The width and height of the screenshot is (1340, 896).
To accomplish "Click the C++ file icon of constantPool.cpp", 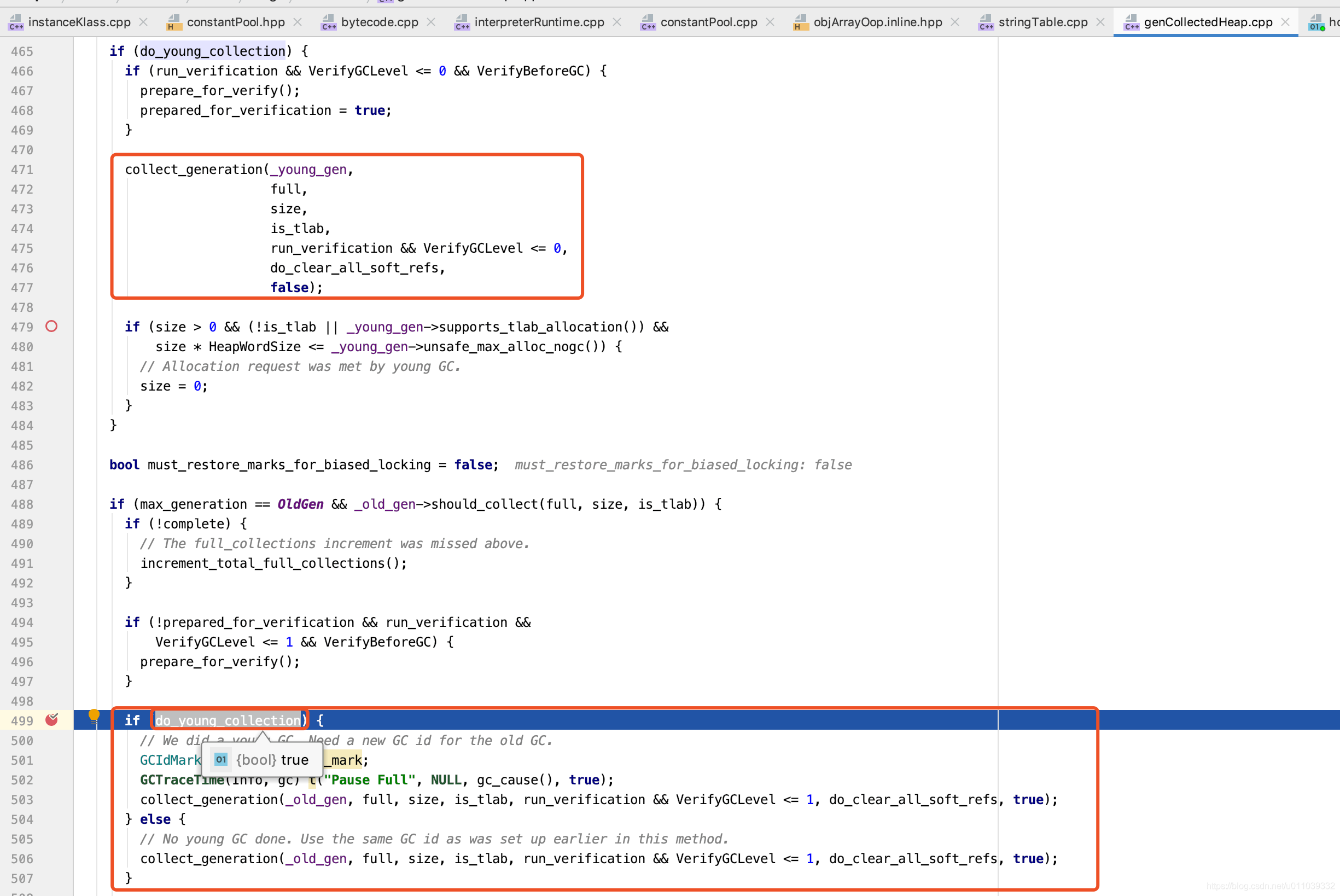I will pos(648,22).
